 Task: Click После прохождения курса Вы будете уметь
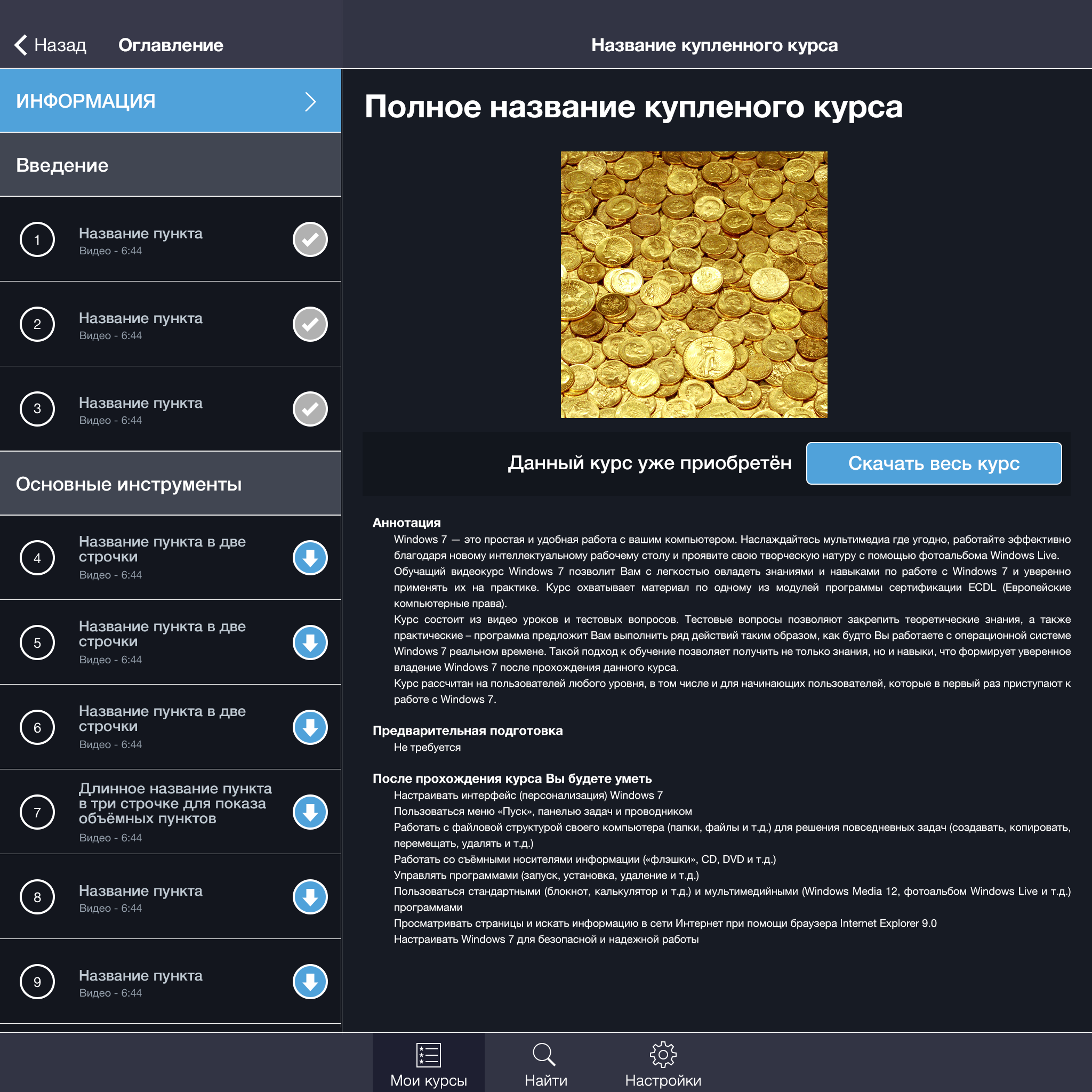pyautogui.click(x=512, y=779)
